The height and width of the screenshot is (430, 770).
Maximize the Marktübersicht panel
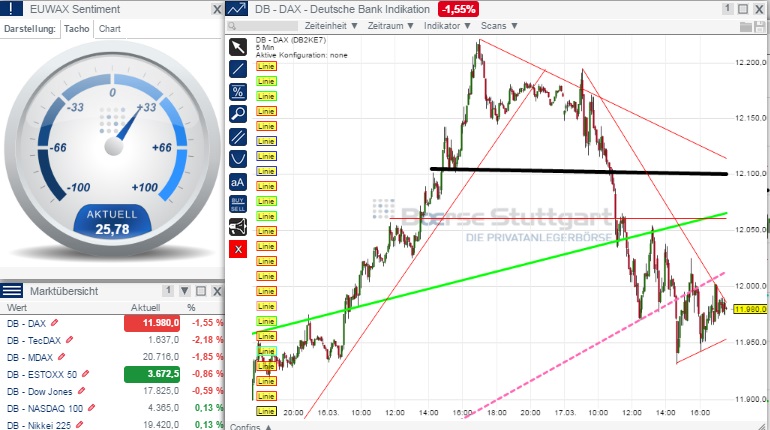click(201, 291)
